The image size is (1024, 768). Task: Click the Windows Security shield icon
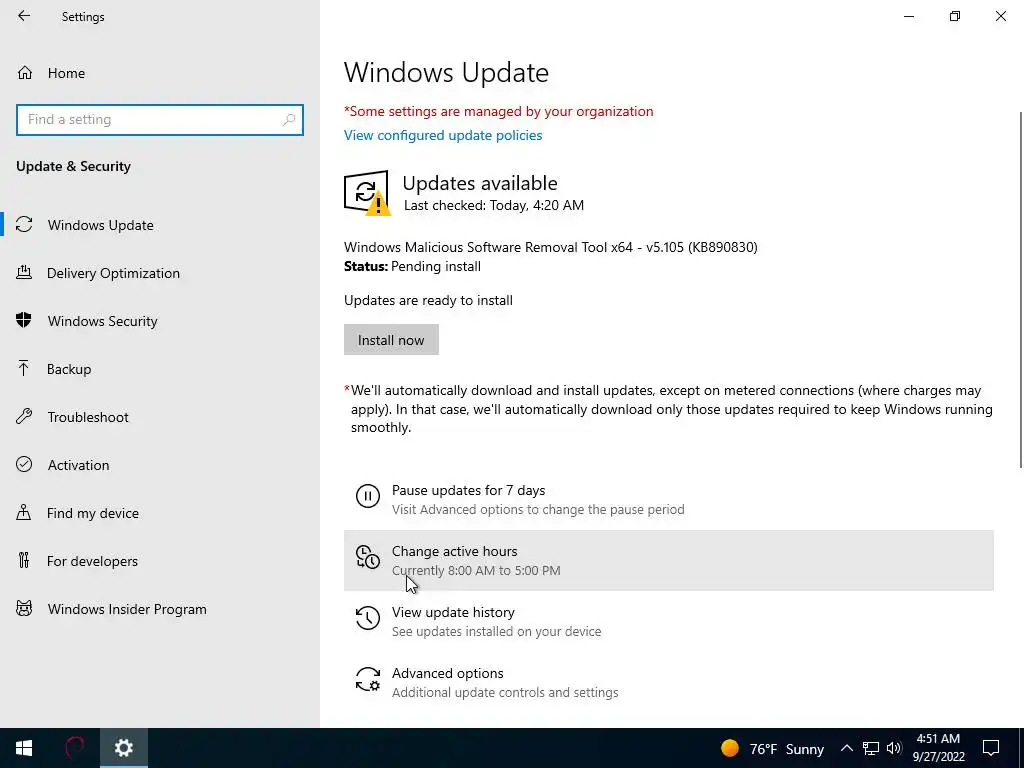click(24, 321)
